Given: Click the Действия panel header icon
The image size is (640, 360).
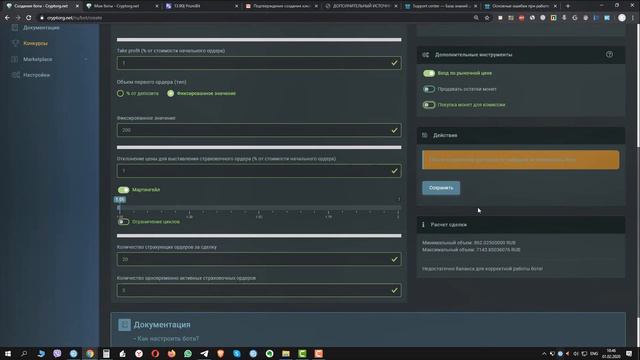Looking at the screenshot, I should pyautogui.click(x=424, y=135).
